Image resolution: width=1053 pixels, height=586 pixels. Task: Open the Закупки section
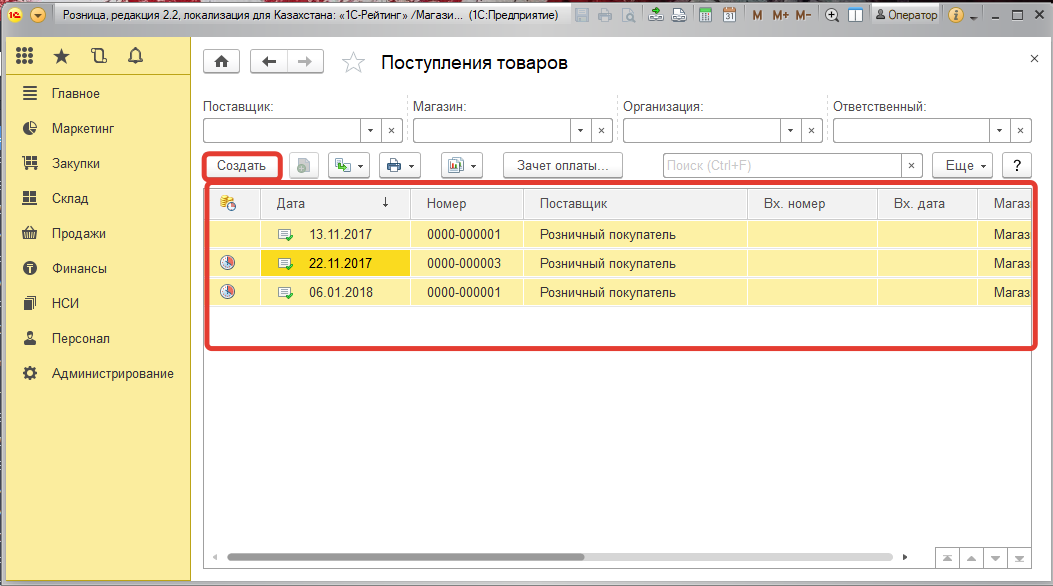[x=76, y=163]
